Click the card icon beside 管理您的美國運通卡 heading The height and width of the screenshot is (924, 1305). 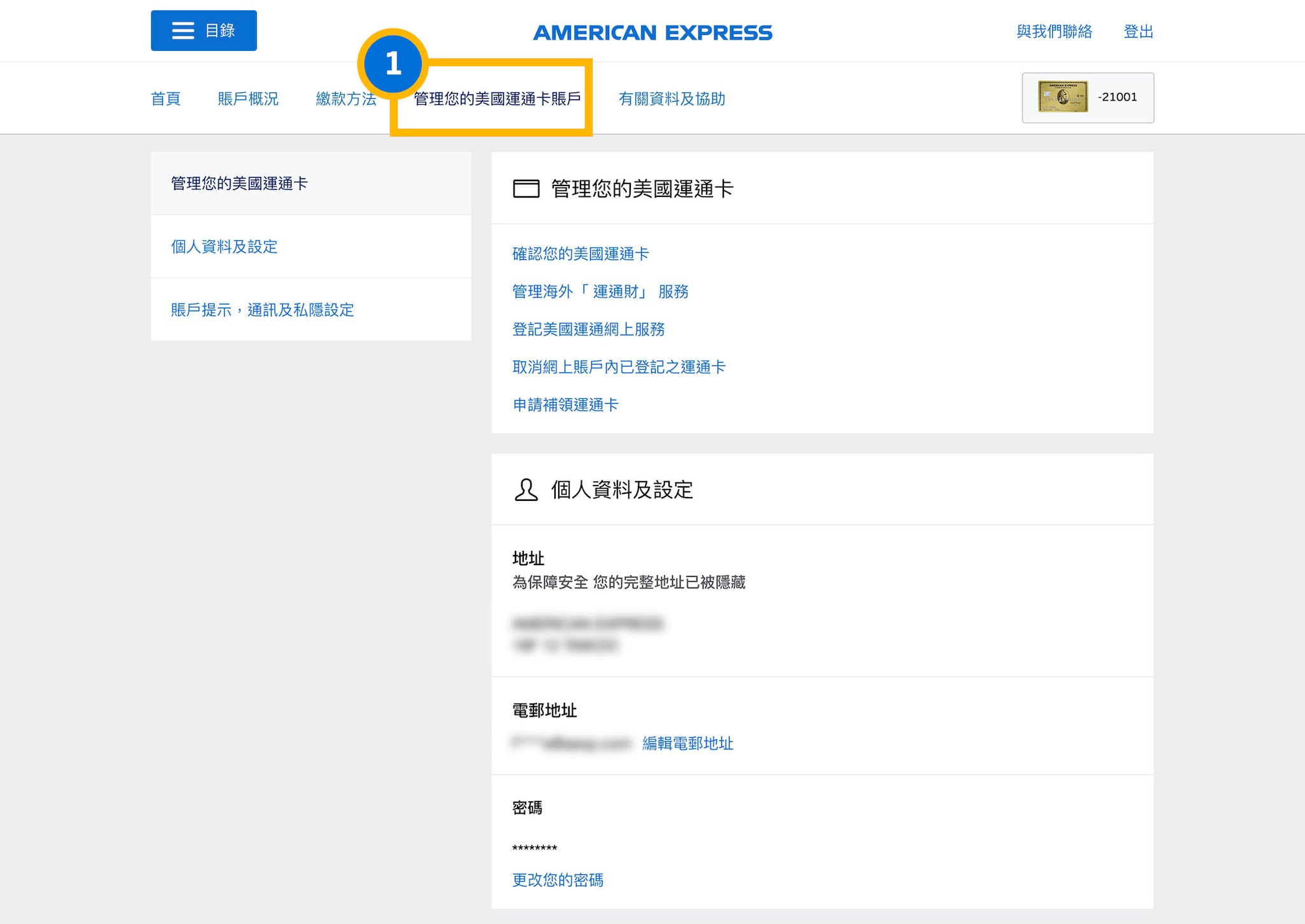(526, 188)
